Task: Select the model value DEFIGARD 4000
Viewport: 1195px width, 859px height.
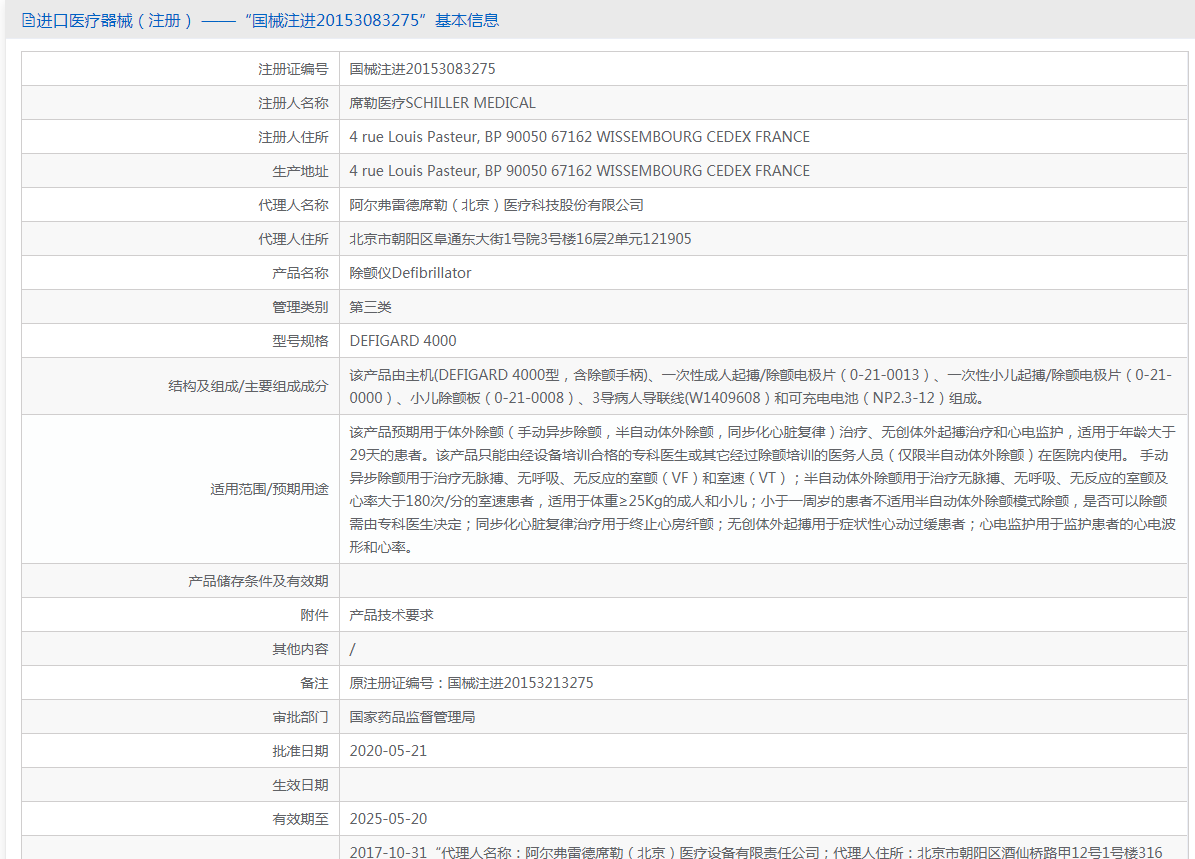Action: [403, 341]
